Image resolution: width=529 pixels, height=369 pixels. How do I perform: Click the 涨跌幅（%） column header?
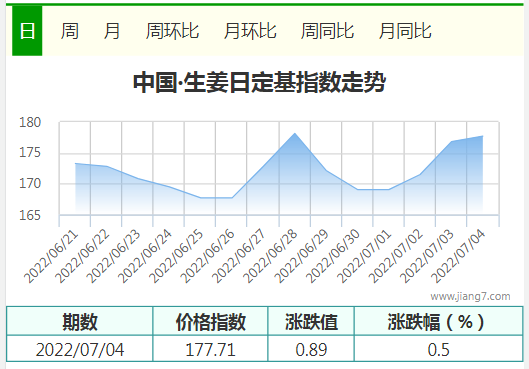point(439,321)
